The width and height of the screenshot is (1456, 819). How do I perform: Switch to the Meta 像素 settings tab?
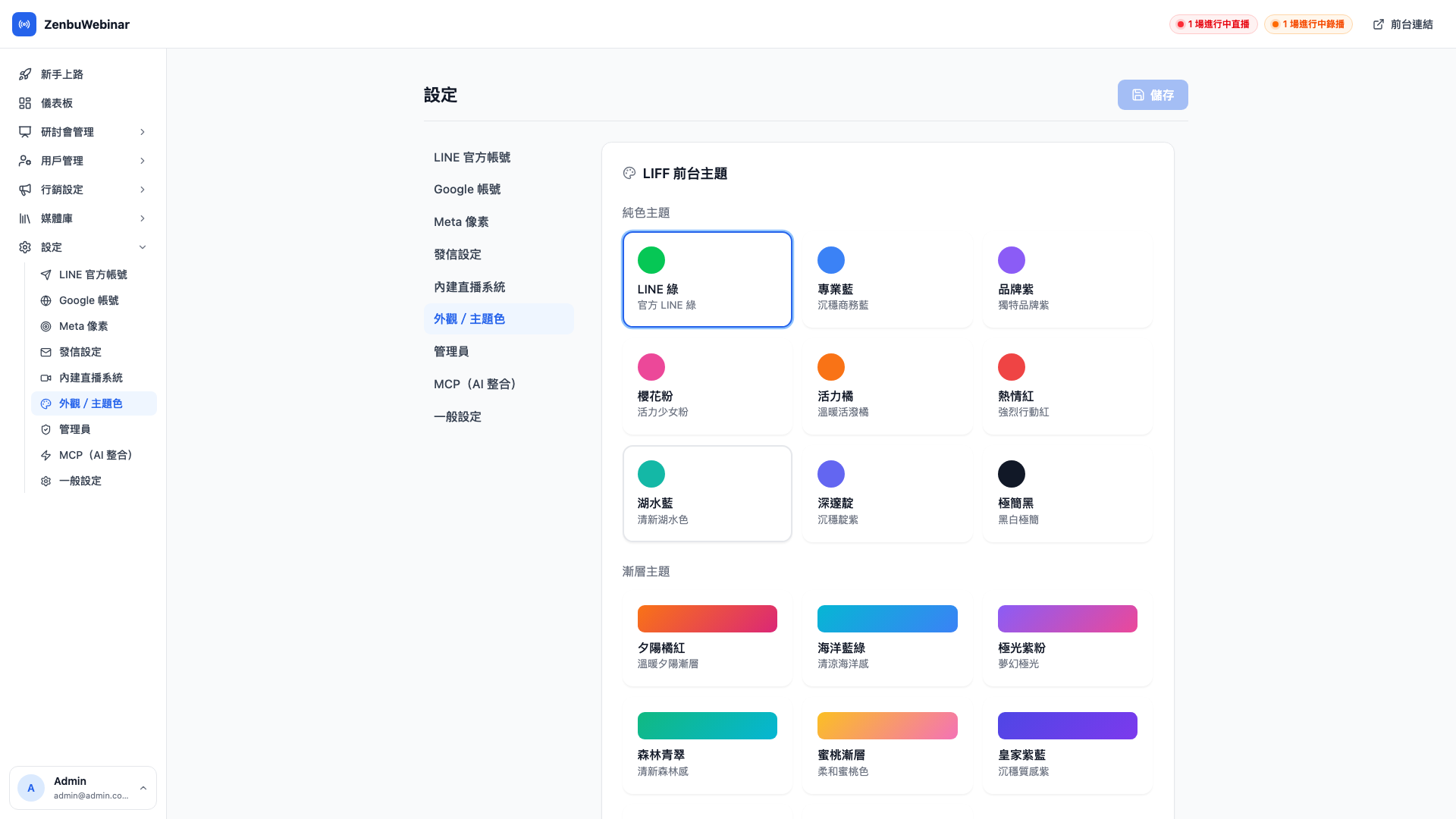point(499,222)
